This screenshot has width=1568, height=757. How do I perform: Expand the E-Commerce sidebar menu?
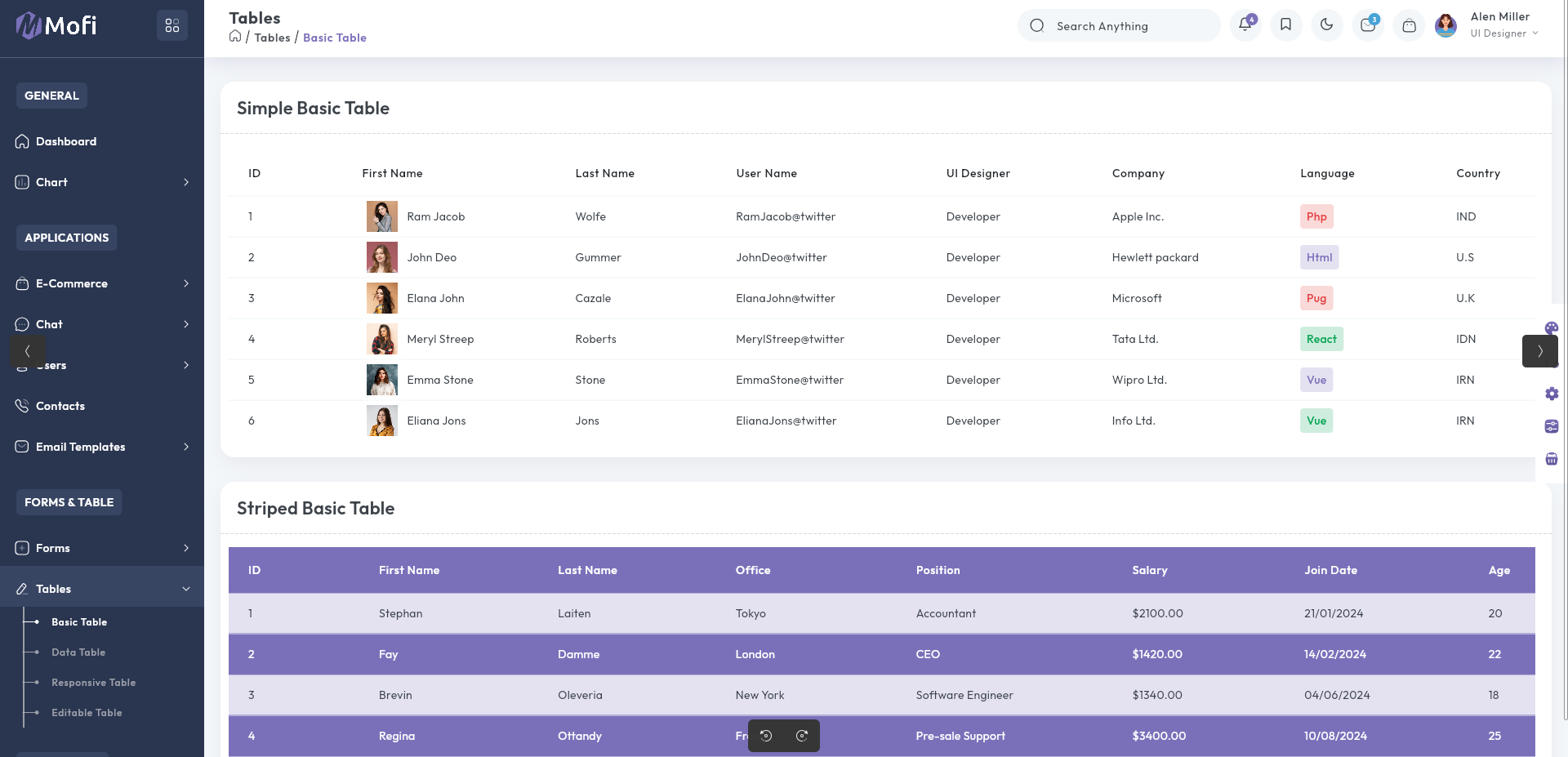[x=102, y=283]
